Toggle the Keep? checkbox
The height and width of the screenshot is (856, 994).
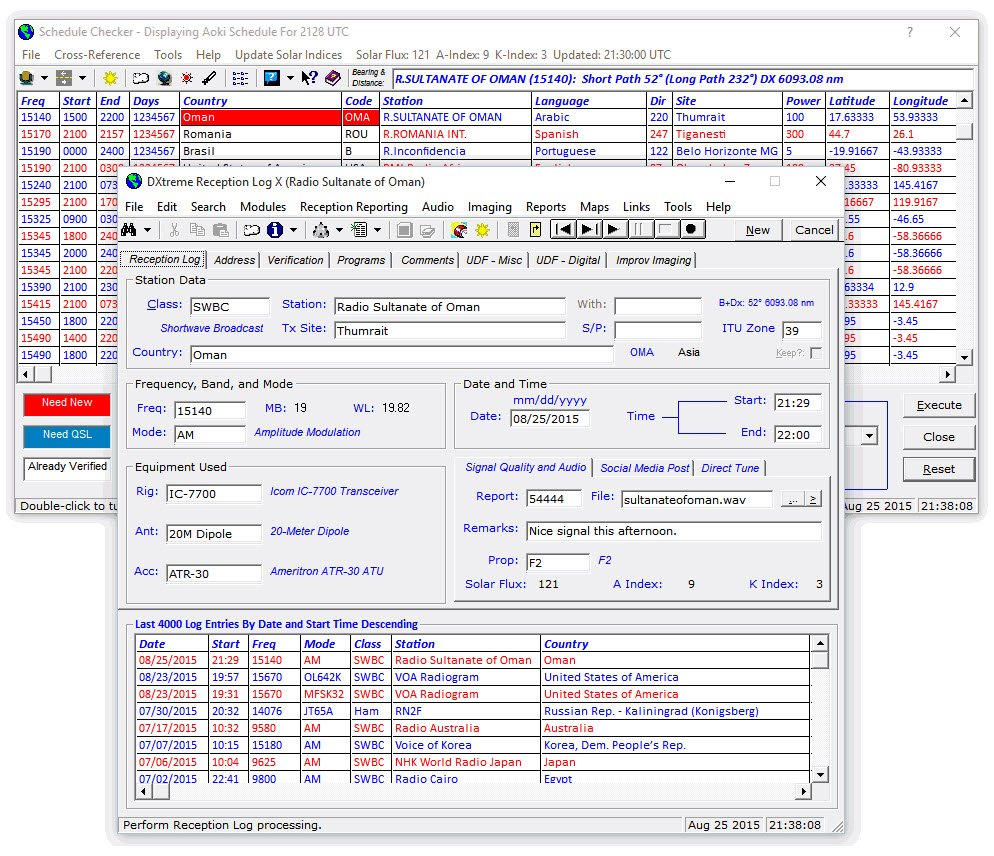tap(816, 353)
